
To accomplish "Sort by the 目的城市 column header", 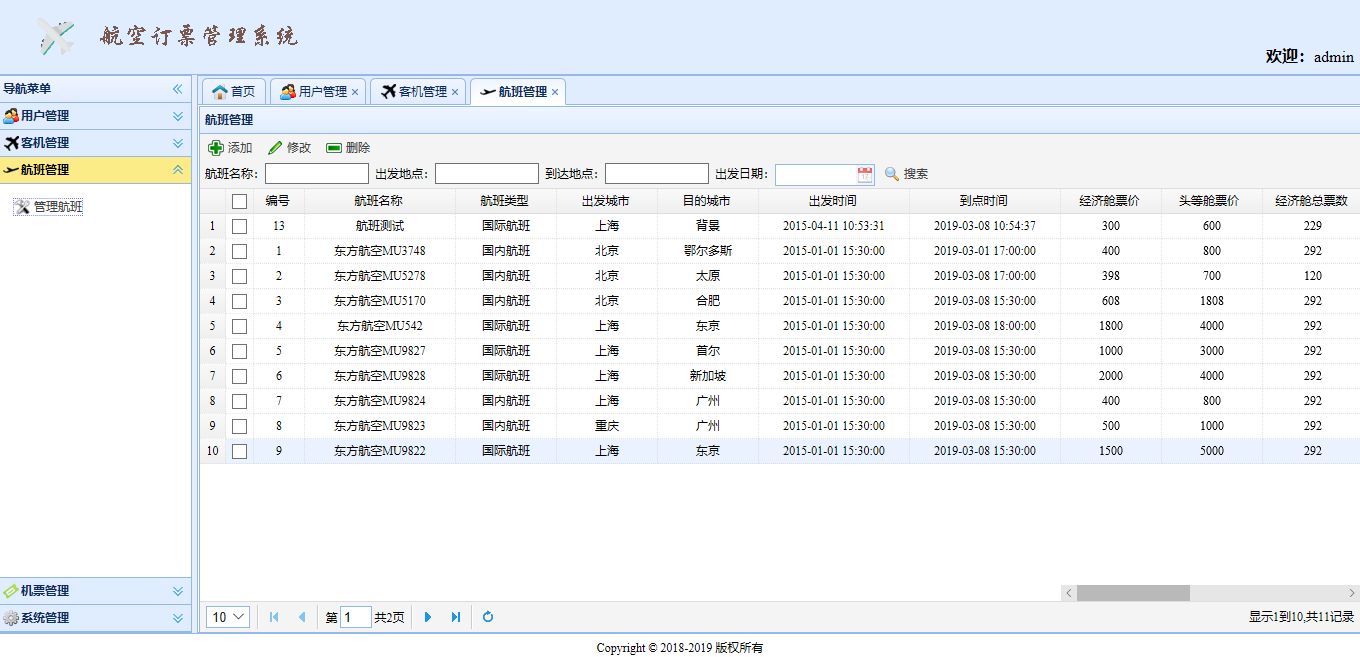I will coord(707,201).
